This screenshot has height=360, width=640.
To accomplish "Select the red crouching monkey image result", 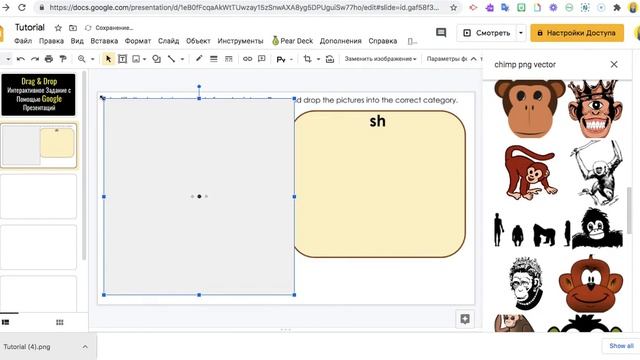I will click(530, 173).
